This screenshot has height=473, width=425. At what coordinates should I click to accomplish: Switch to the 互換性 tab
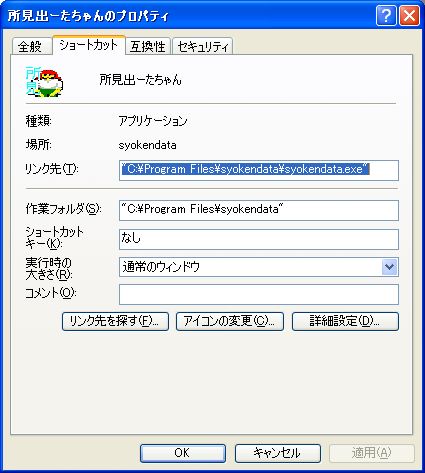(148, 46)
